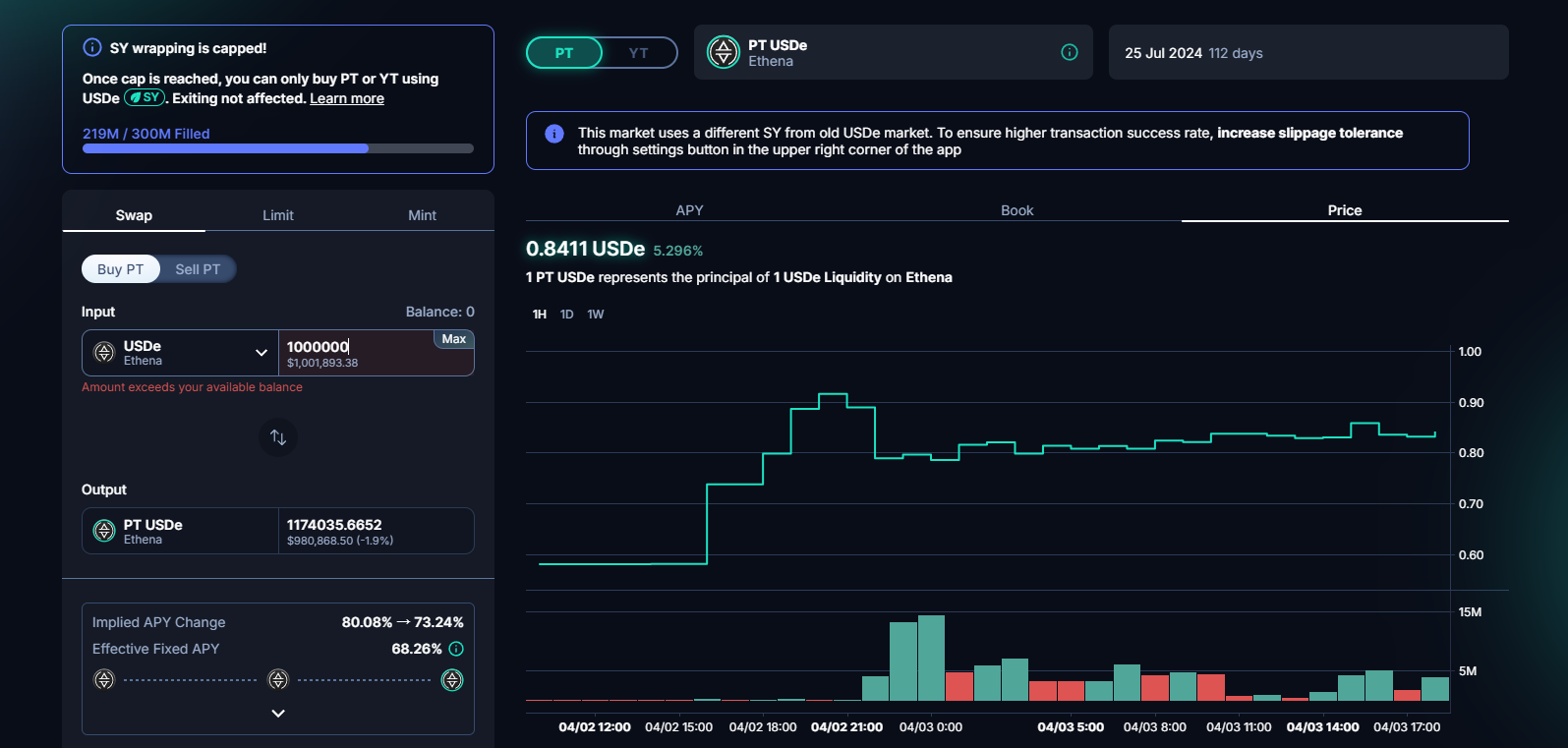This screenshot has width=1568, height=748.
Task: Select the Sell PT option
Action: click(198, 269)
